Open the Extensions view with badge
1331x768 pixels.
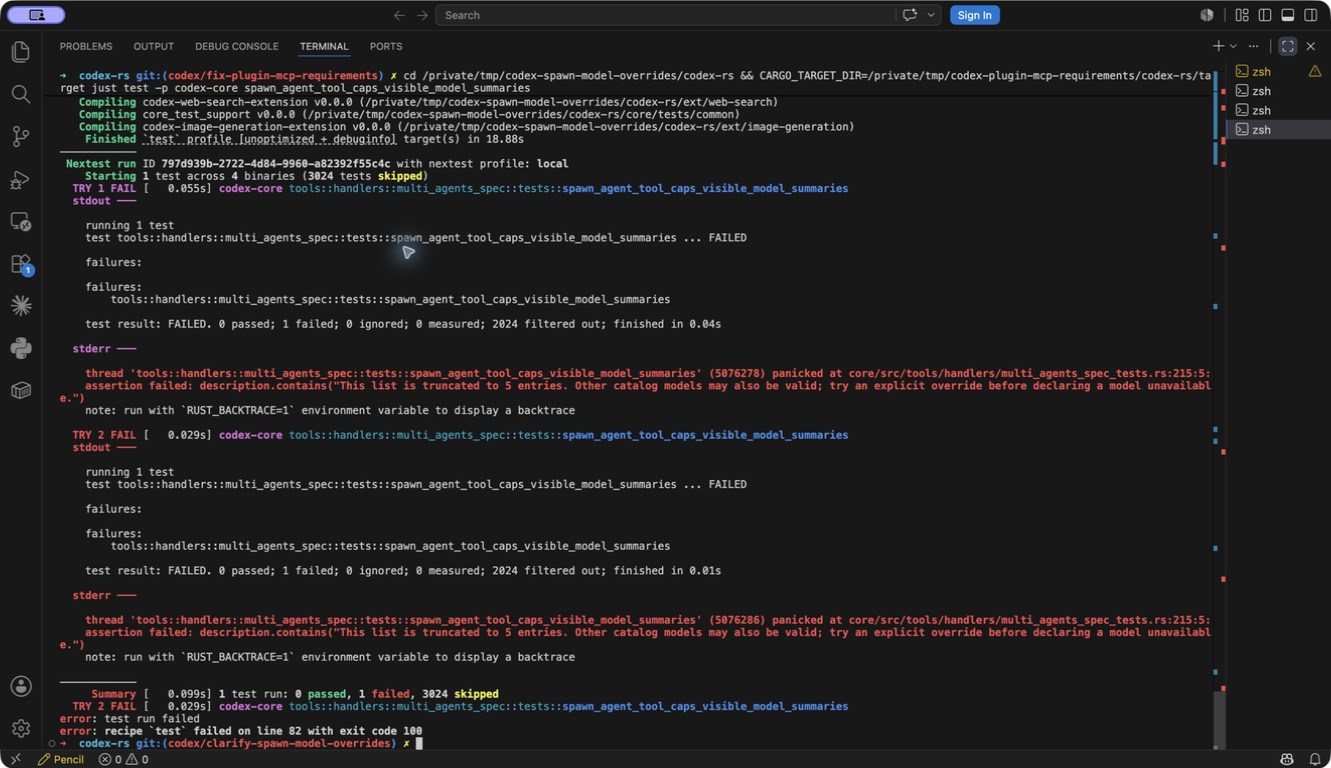tap(20, 265)
